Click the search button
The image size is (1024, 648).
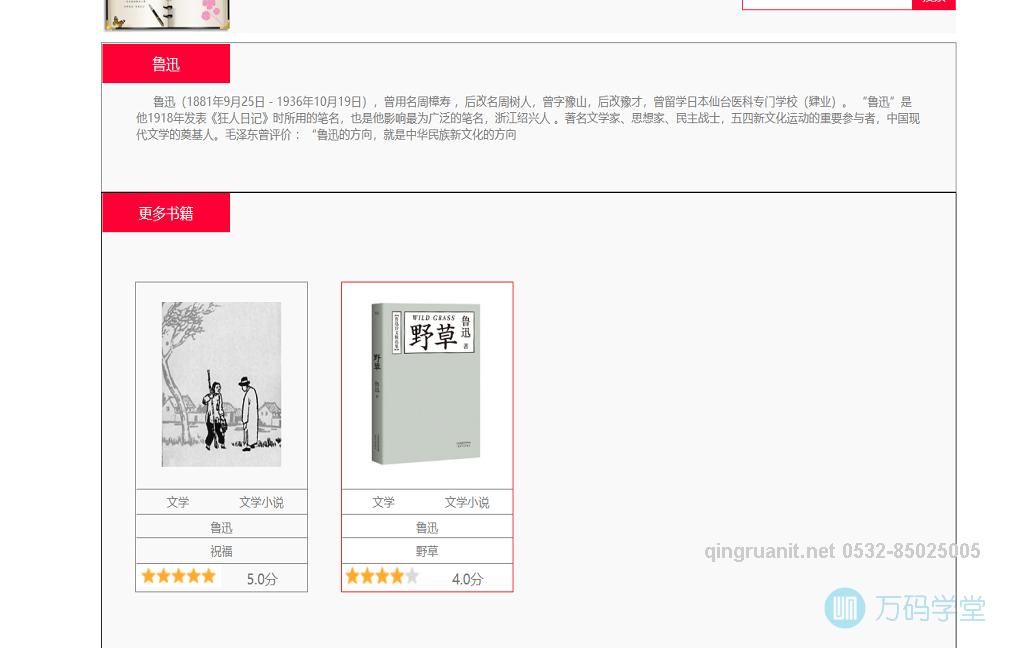[933, 1]
